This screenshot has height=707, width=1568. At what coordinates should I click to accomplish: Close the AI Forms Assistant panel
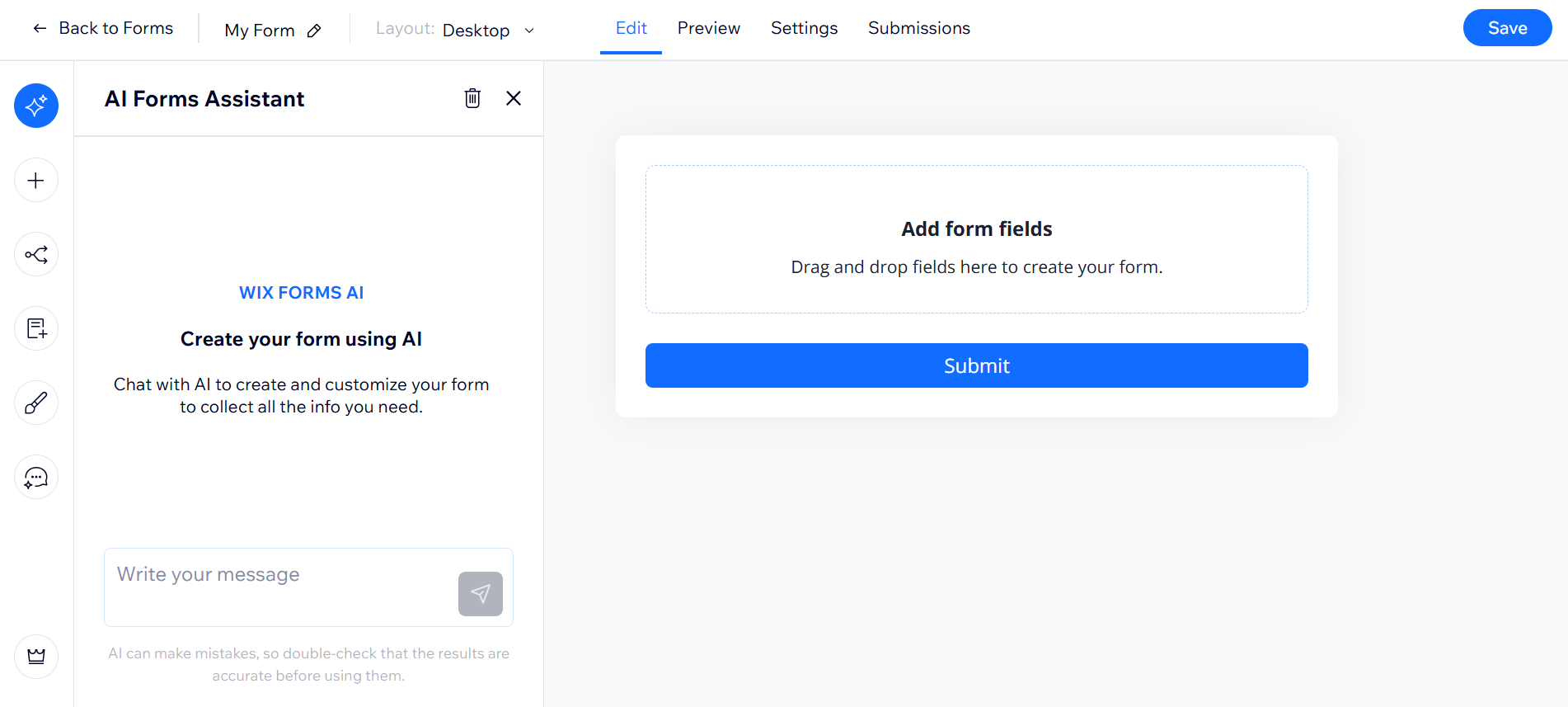514,98
